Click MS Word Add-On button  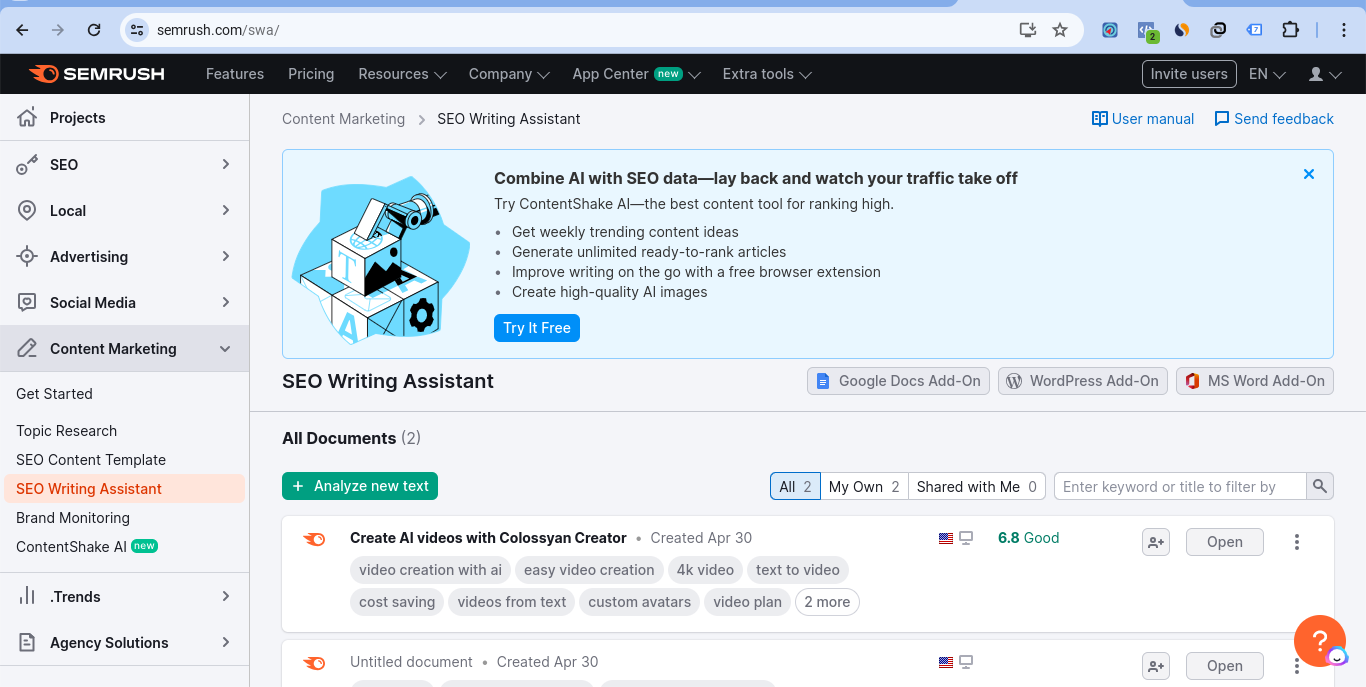[x=1254, y=381]
